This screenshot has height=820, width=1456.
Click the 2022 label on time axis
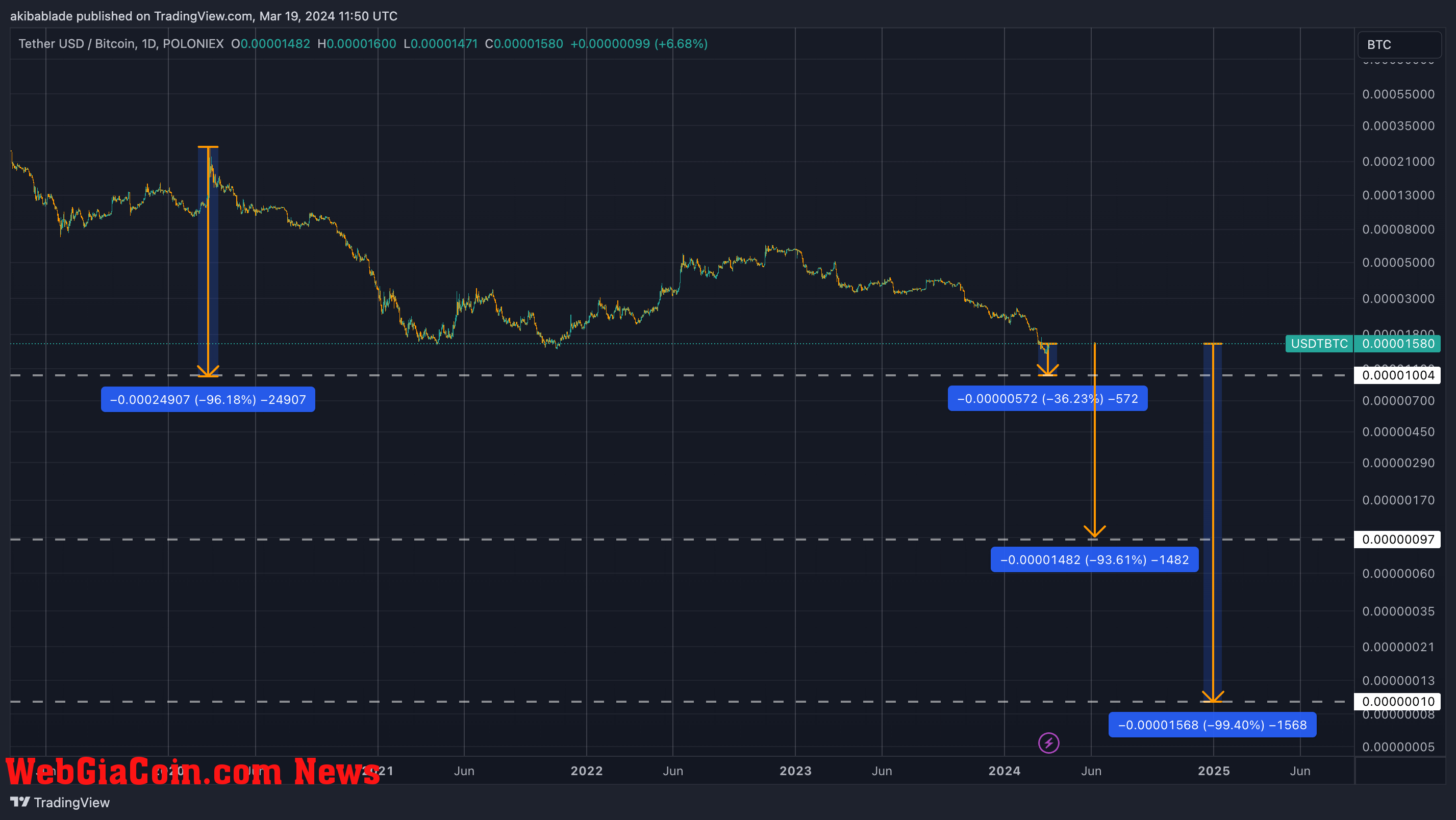pyautogui.click(x=587, y=771)
